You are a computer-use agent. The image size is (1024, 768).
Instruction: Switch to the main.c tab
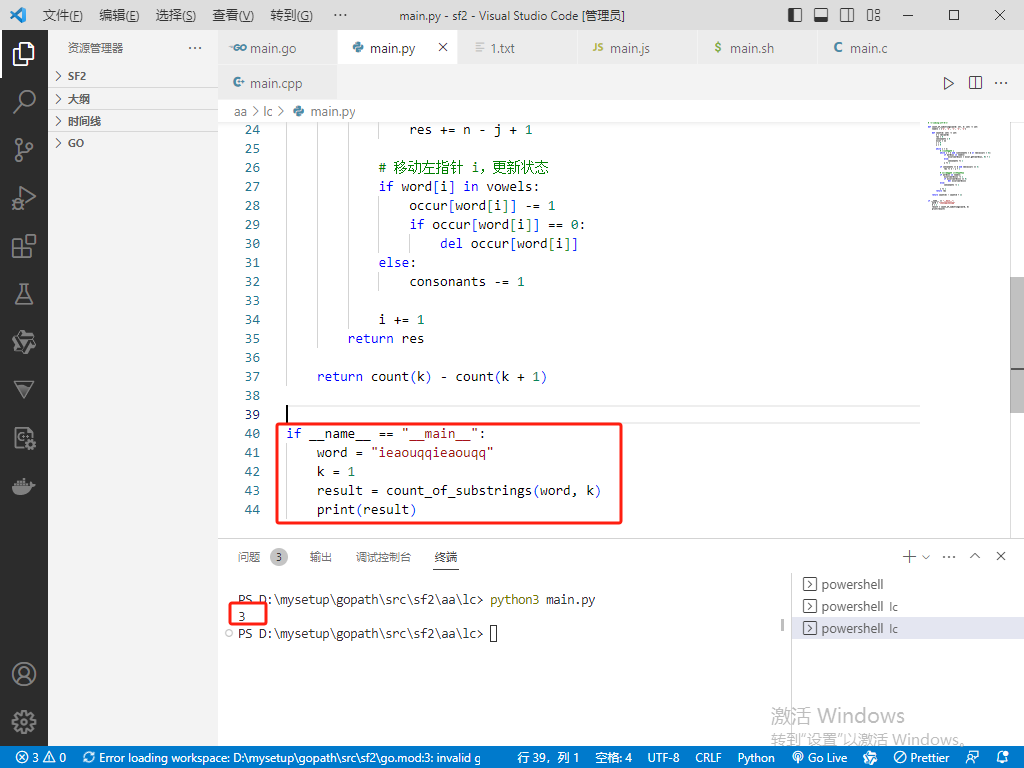tap(877, 48)
